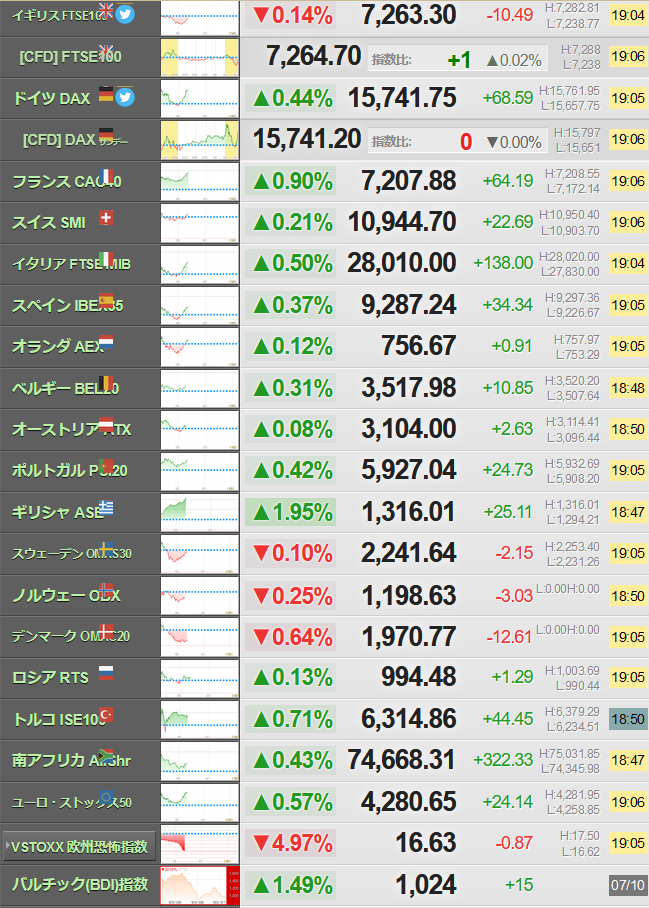Image resolution: width=649 pixels, height=908 pixels.
Task: Click the ギリシャ ASE ▲1.95% change badge
Action: (291, 512)
